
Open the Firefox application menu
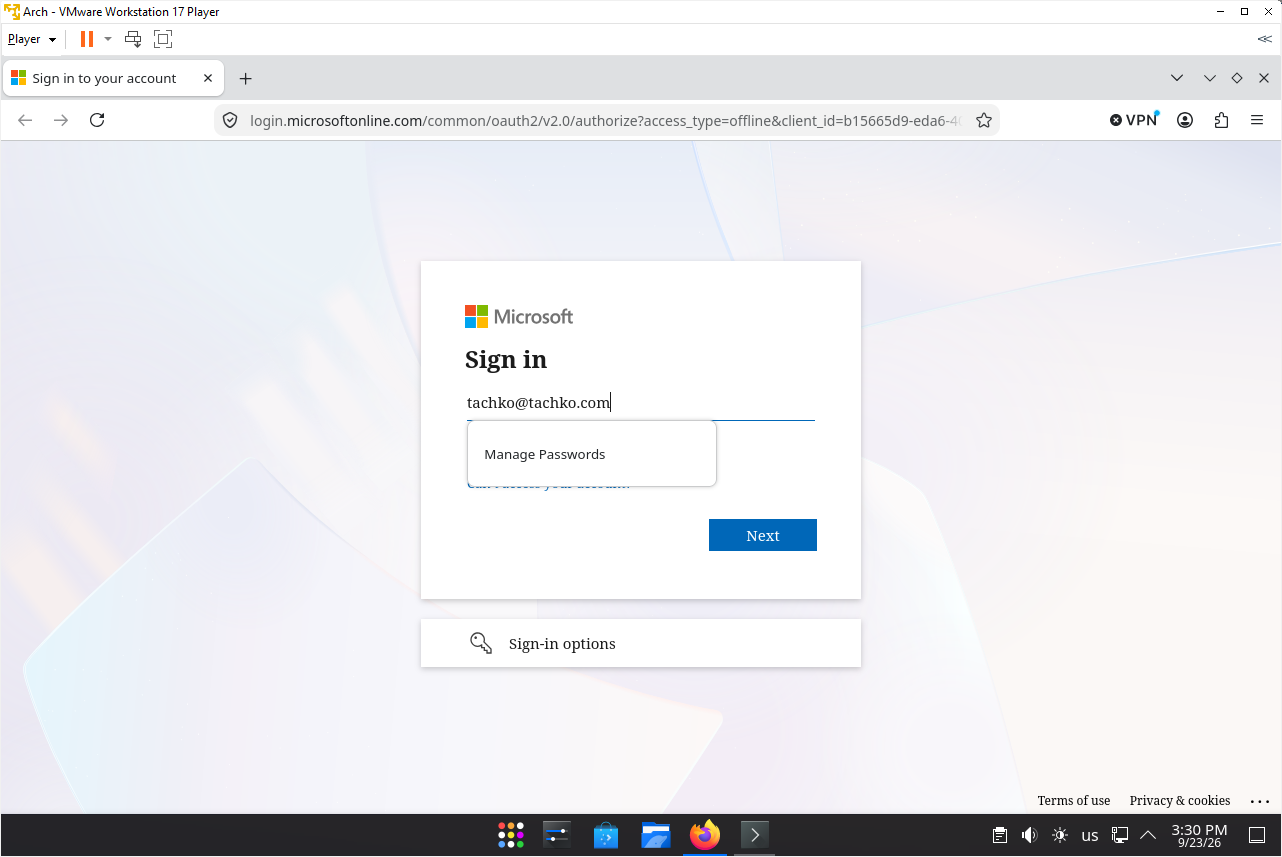pos(1257,120)
